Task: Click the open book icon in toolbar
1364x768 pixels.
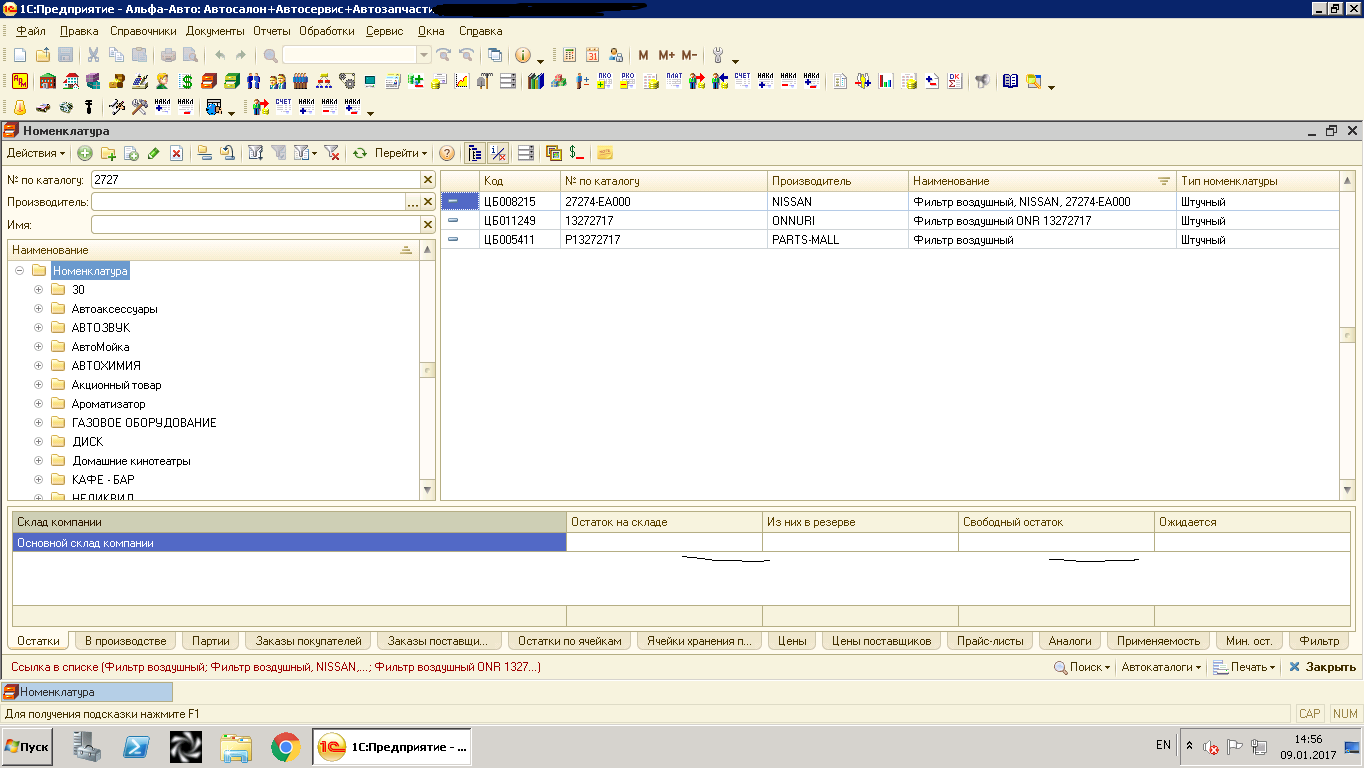Action: coord(1011,81)
